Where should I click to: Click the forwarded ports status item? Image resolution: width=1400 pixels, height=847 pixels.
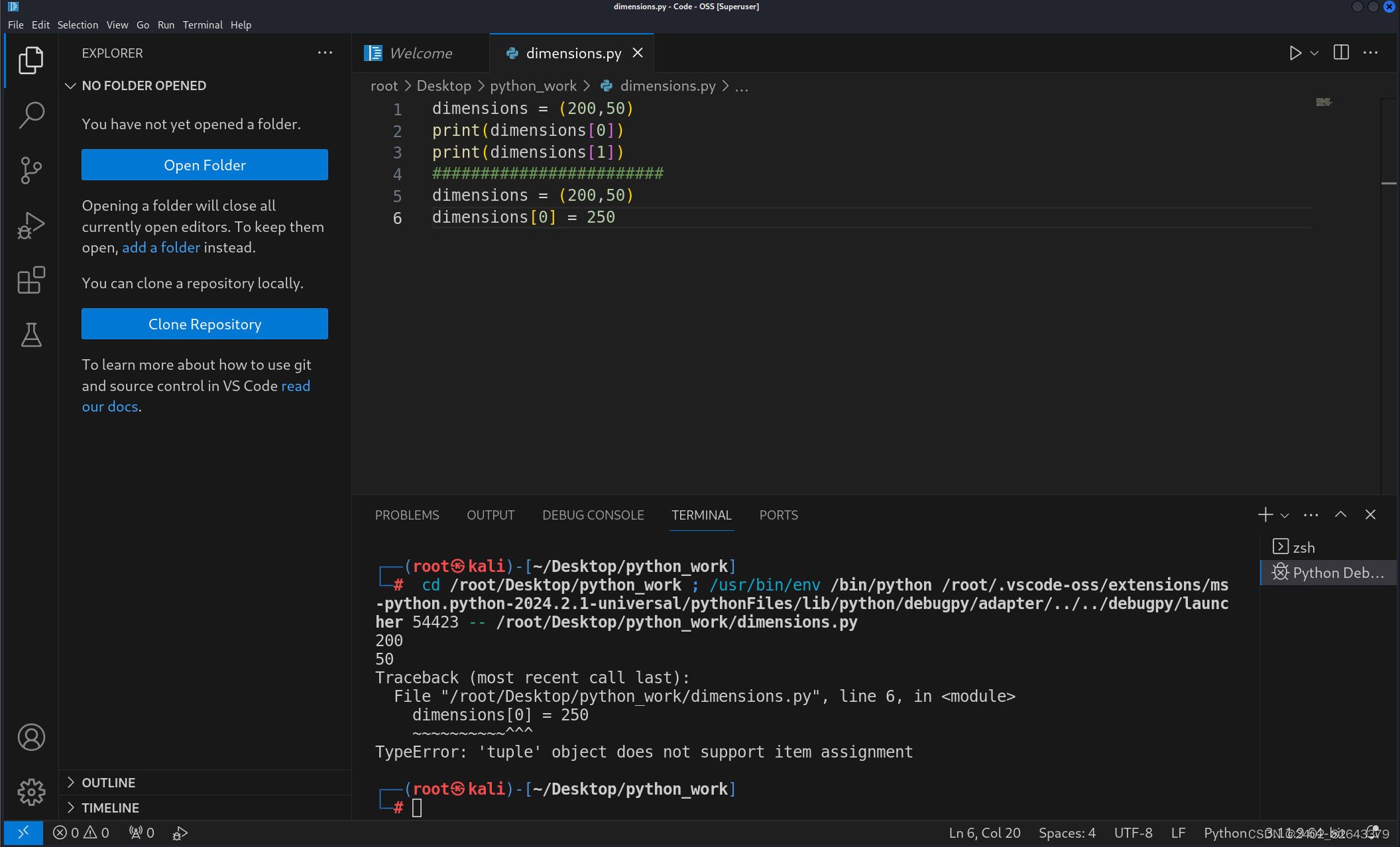142,833
